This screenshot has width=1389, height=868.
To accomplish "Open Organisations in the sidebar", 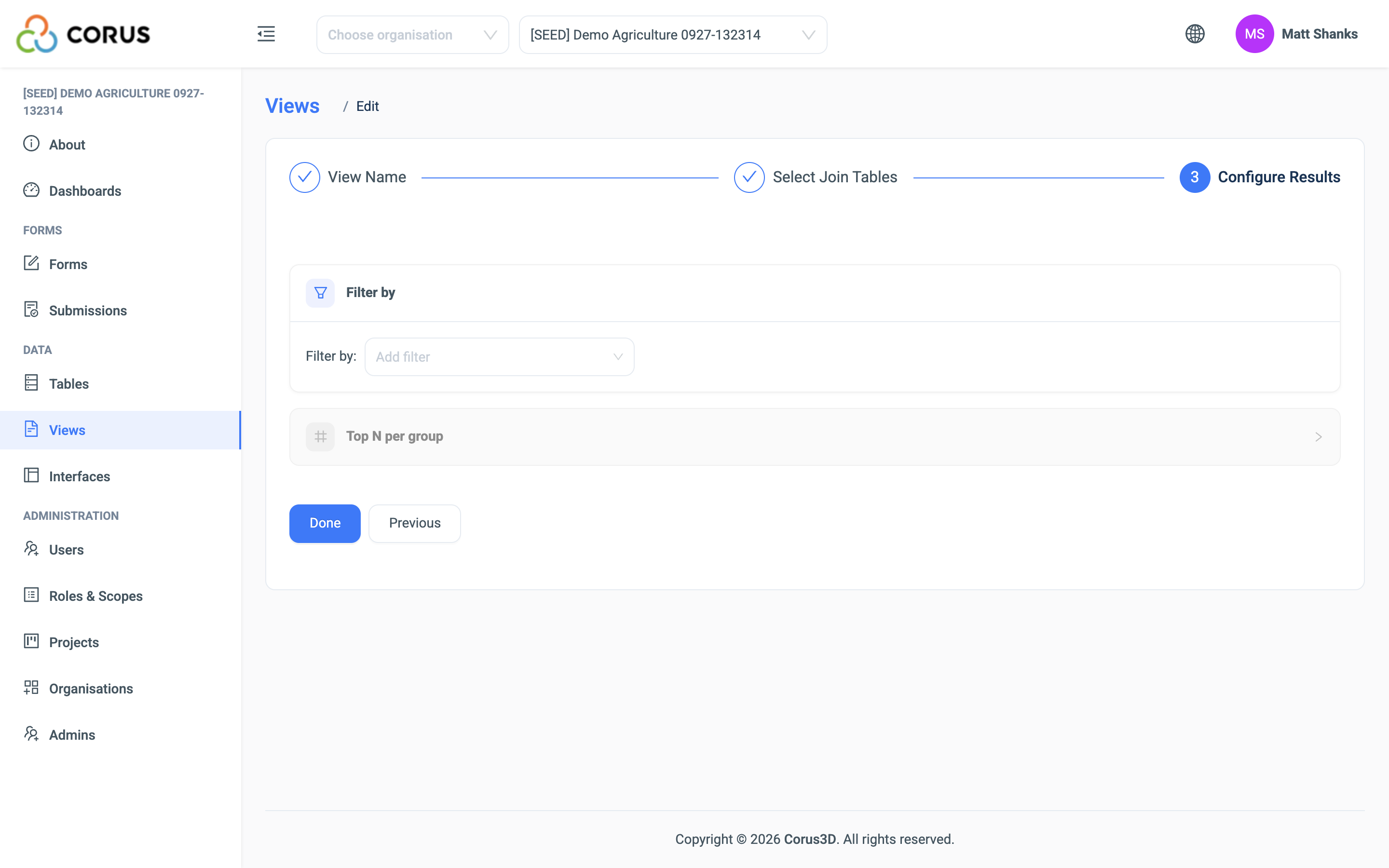I will coord(121,688).
